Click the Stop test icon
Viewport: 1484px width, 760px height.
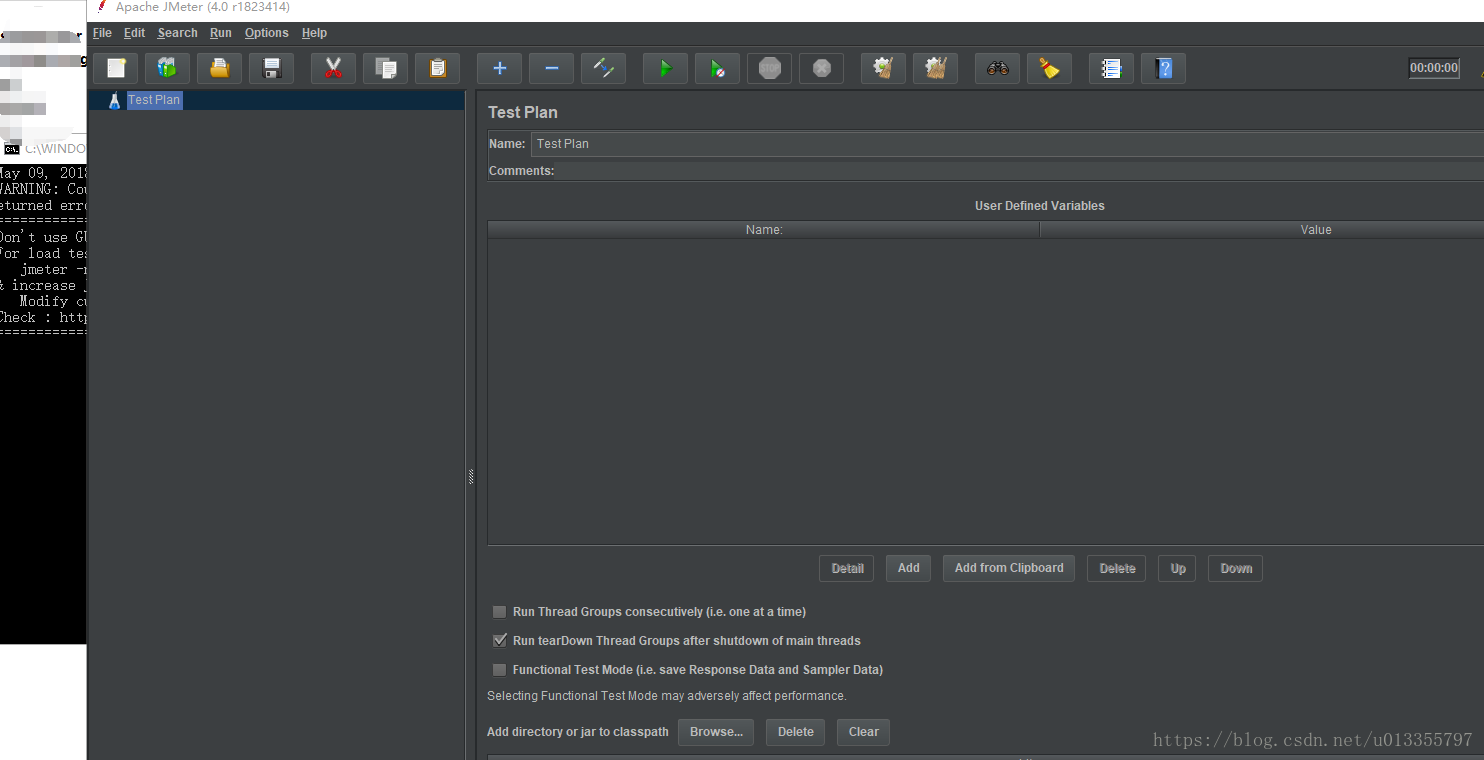tap(769, 68)
